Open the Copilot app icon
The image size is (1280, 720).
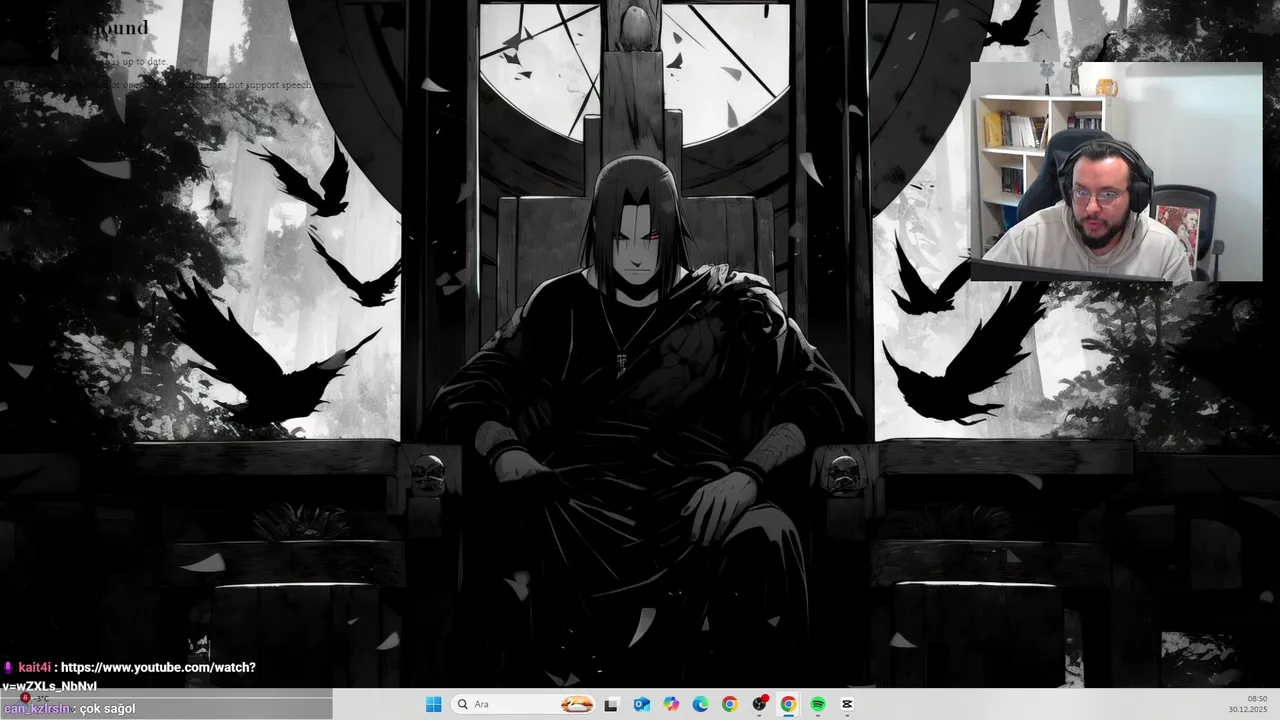pos(671,704)
